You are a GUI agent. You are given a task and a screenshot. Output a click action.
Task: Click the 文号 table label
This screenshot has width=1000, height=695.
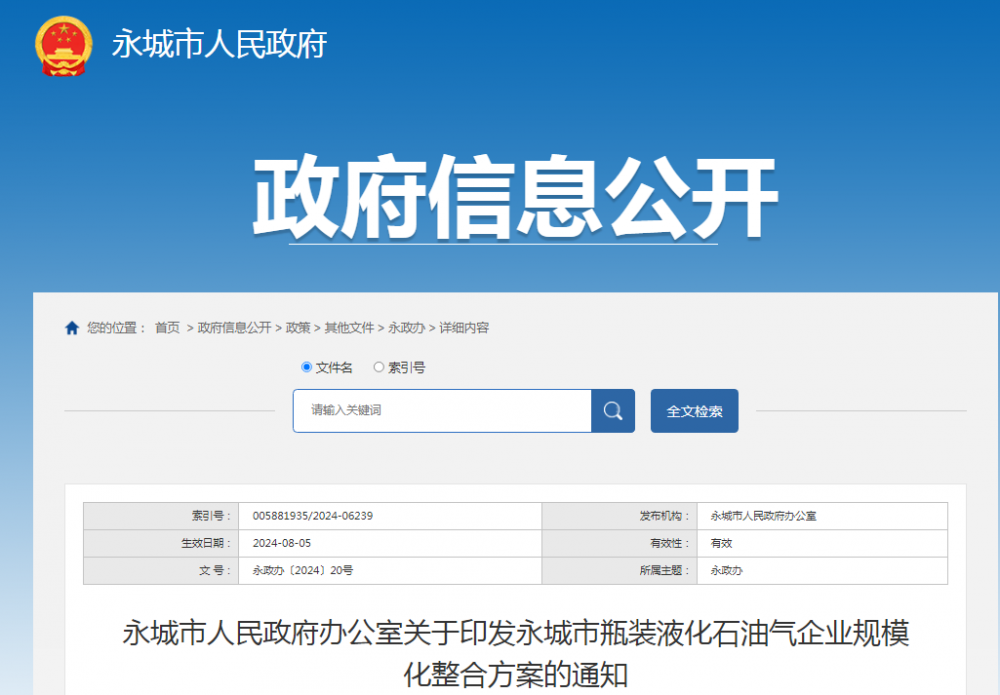click(214, 571)
